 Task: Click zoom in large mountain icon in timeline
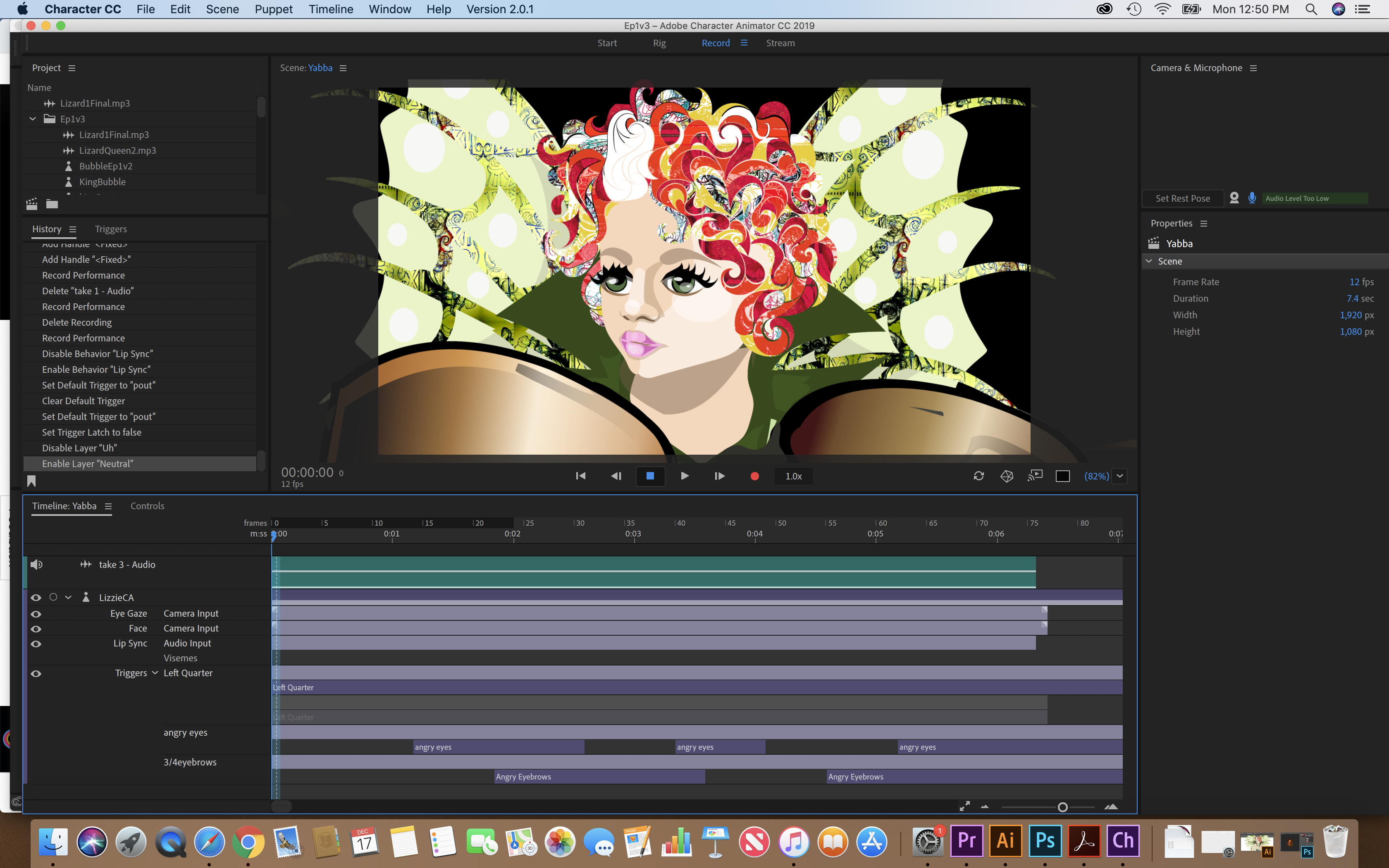1111,806
